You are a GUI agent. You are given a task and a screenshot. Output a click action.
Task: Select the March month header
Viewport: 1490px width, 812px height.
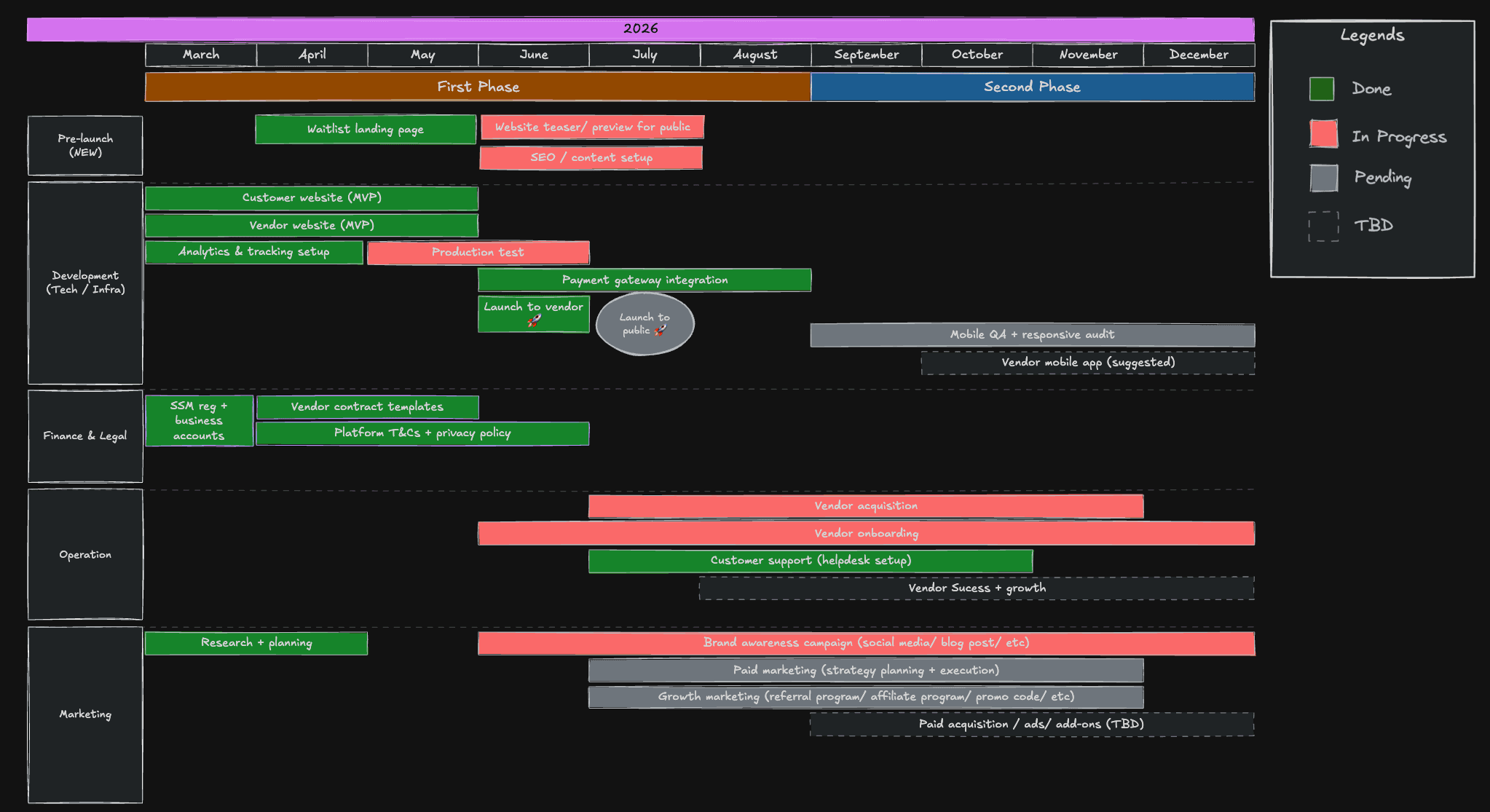pos(201,55)
